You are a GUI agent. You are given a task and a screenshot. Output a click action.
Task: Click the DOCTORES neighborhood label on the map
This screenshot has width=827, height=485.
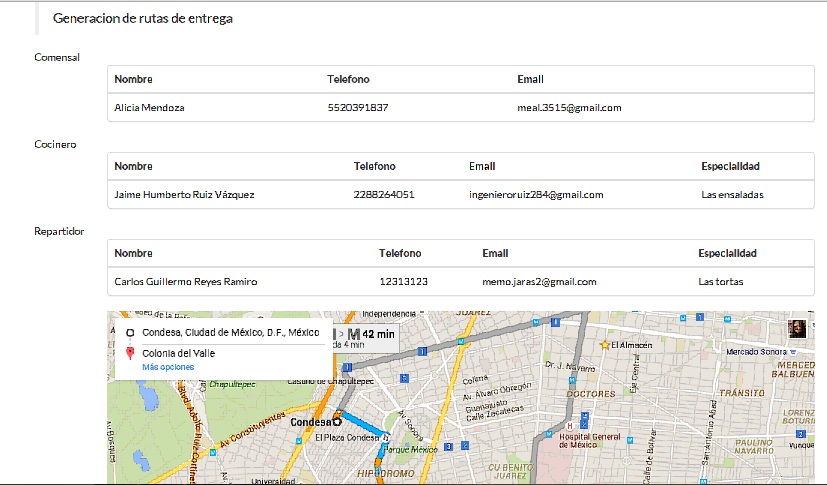click(x=591, y=394)
